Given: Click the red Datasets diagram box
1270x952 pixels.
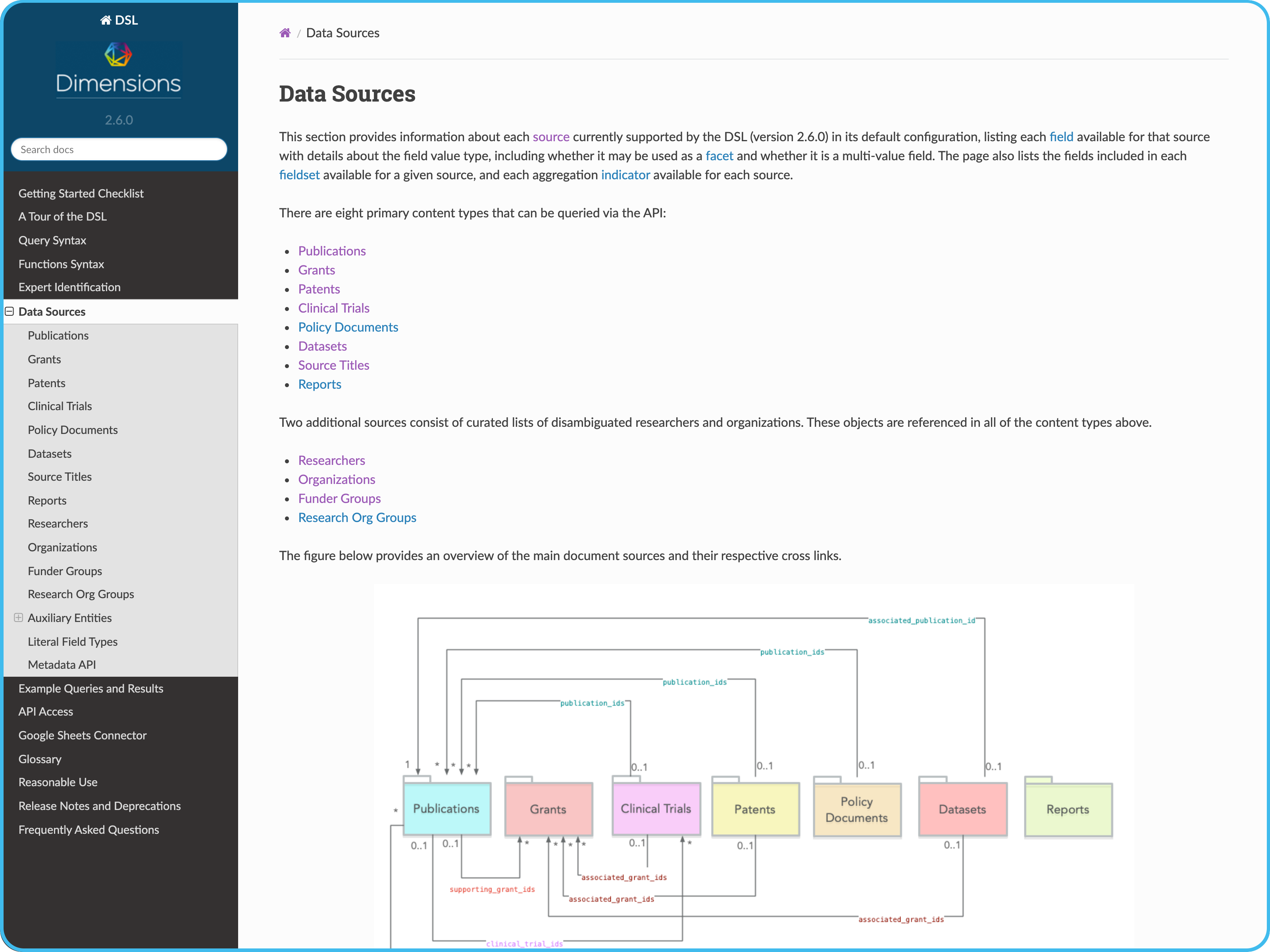Looking at the screenshot, I should coord(962,810).
